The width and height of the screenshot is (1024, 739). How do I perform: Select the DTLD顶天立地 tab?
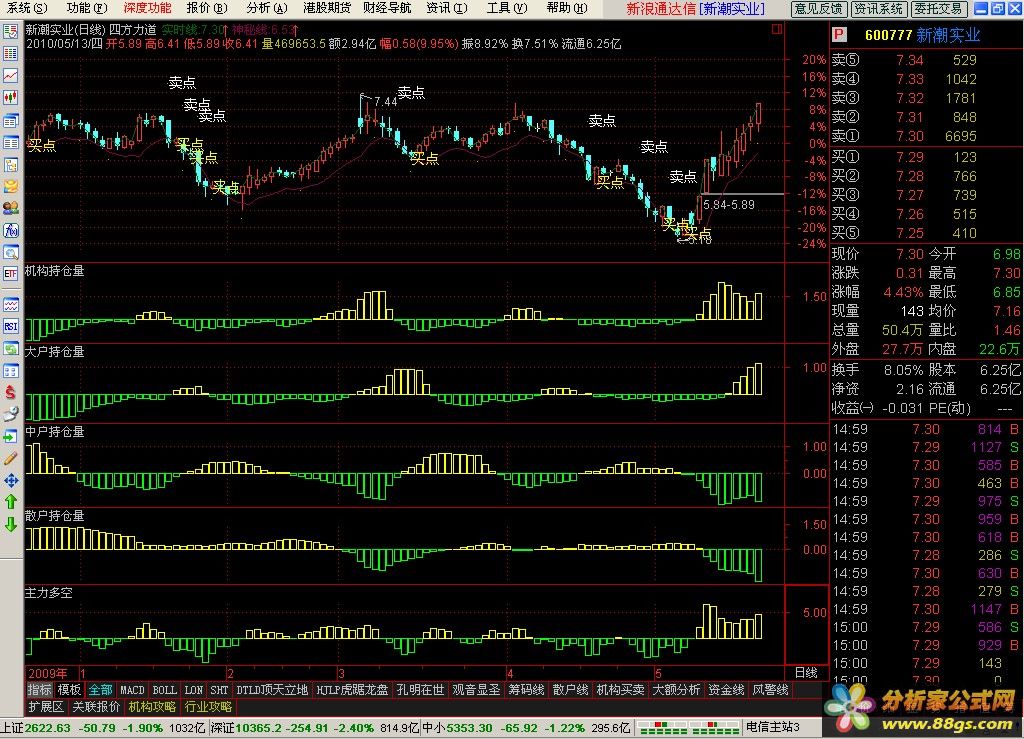272,689
